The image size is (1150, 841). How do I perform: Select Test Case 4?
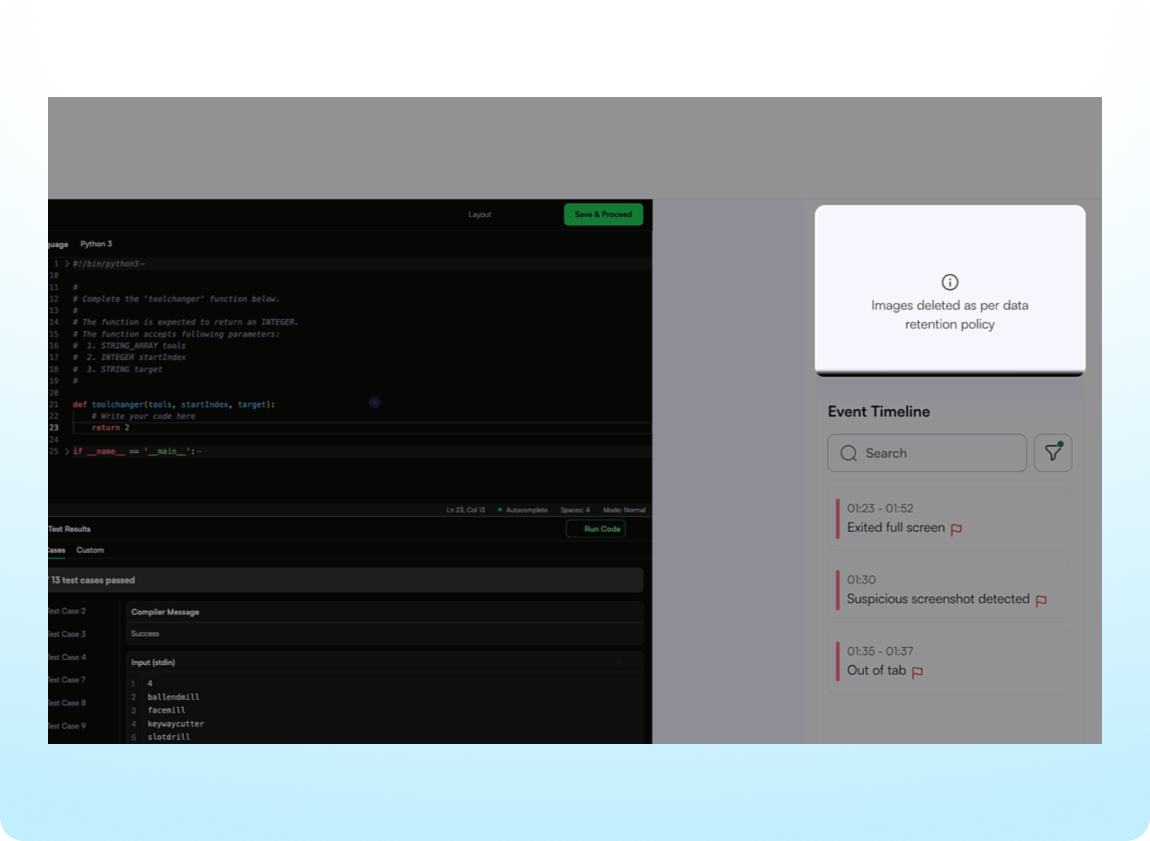(67, 657)
